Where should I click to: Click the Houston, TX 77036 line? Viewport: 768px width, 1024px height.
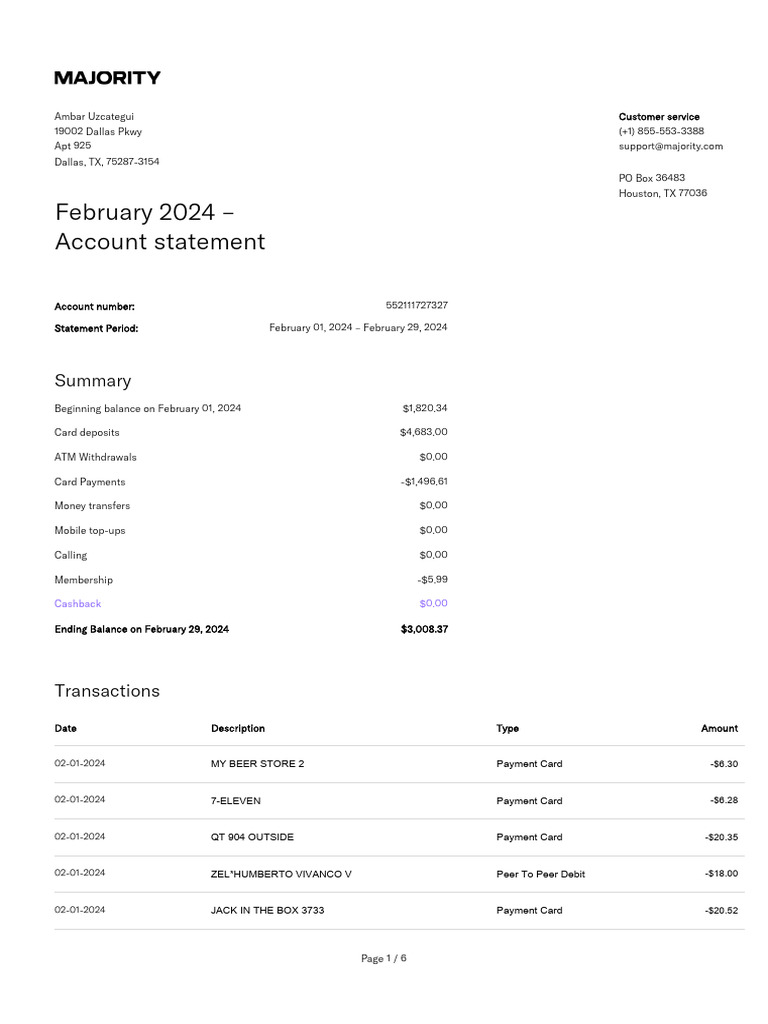663,193
